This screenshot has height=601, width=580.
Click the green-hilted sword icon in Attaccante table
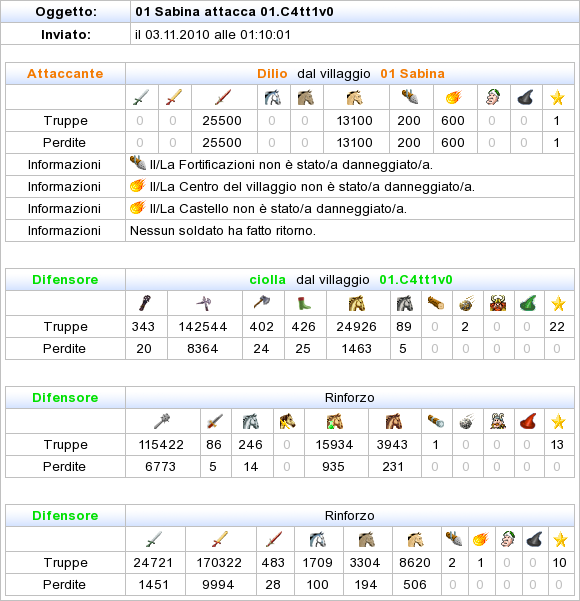[x=141, y=97]
